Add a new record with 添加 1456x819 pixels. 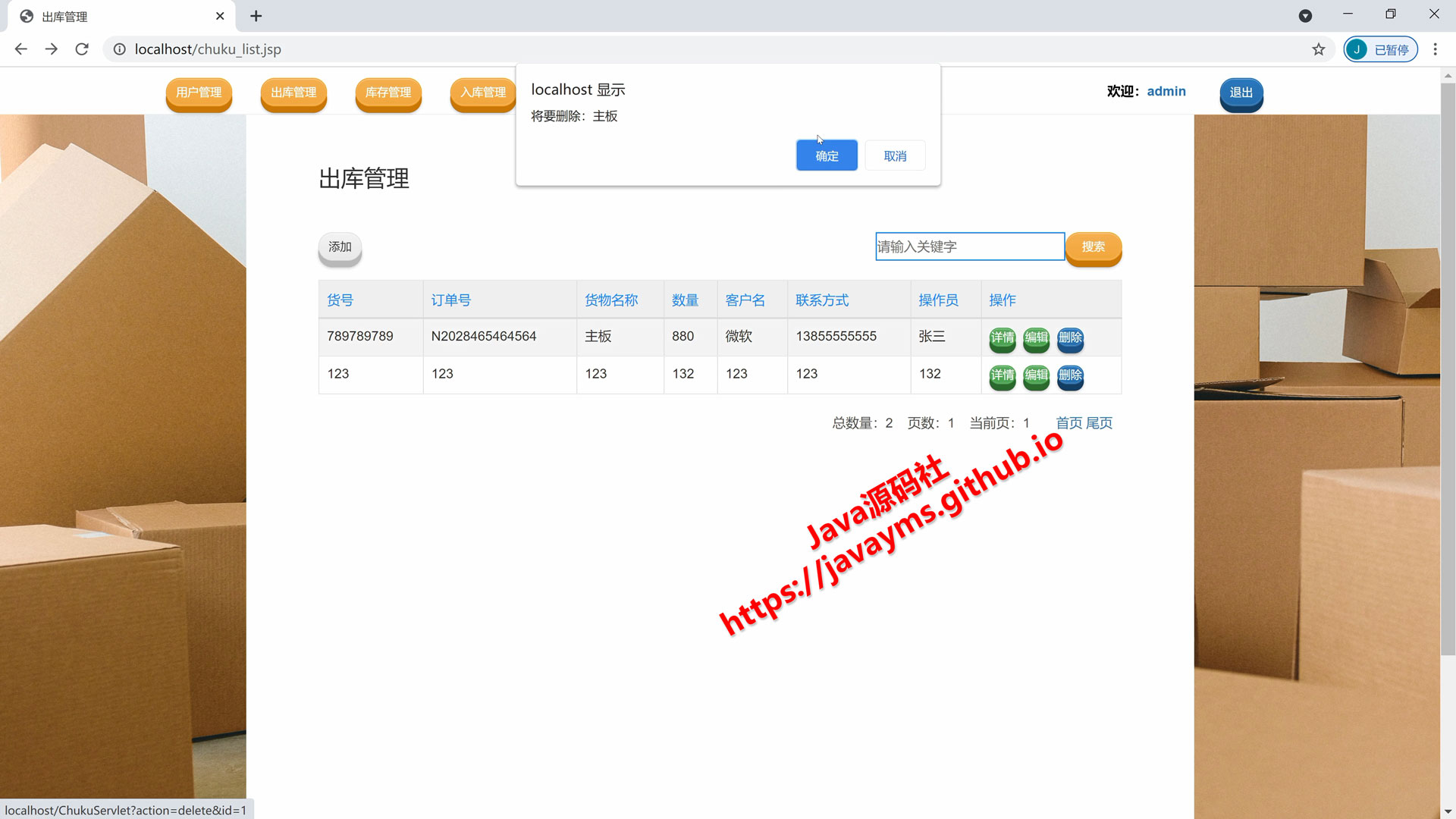340,247
